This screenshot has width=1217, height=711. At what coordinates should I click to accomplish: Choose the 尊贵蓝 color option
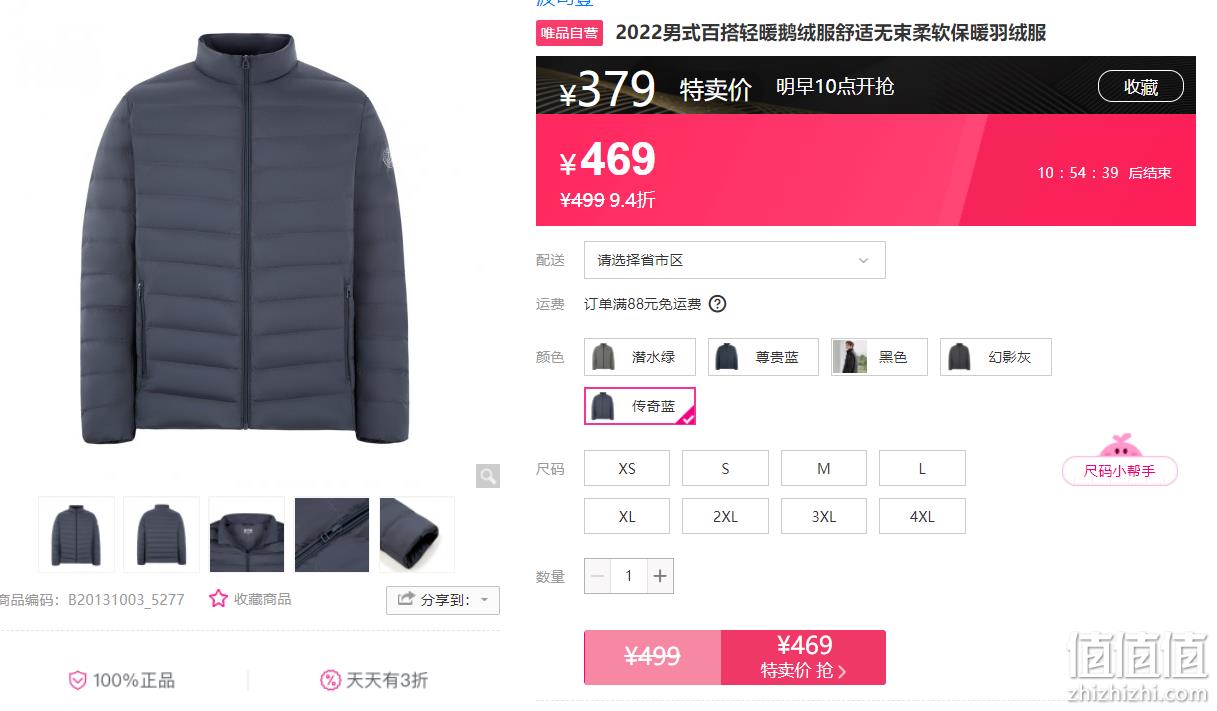click(x=763, y=357)
